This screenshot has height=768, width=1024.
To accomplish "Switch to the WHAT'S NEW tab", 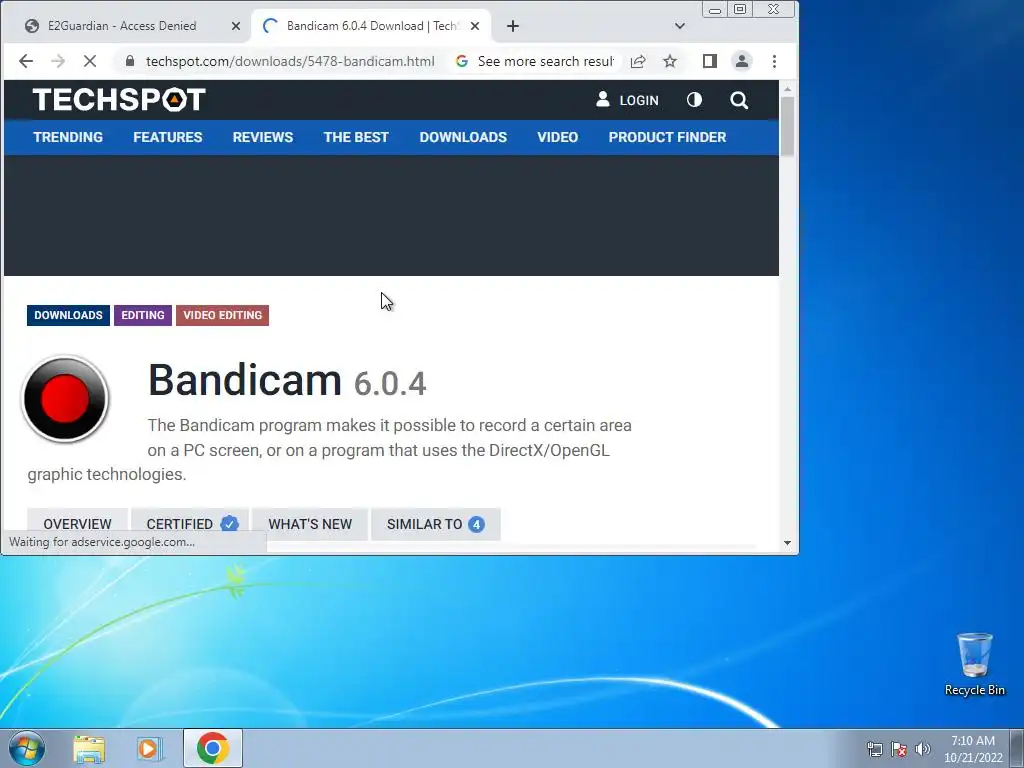I will (310, 524).
